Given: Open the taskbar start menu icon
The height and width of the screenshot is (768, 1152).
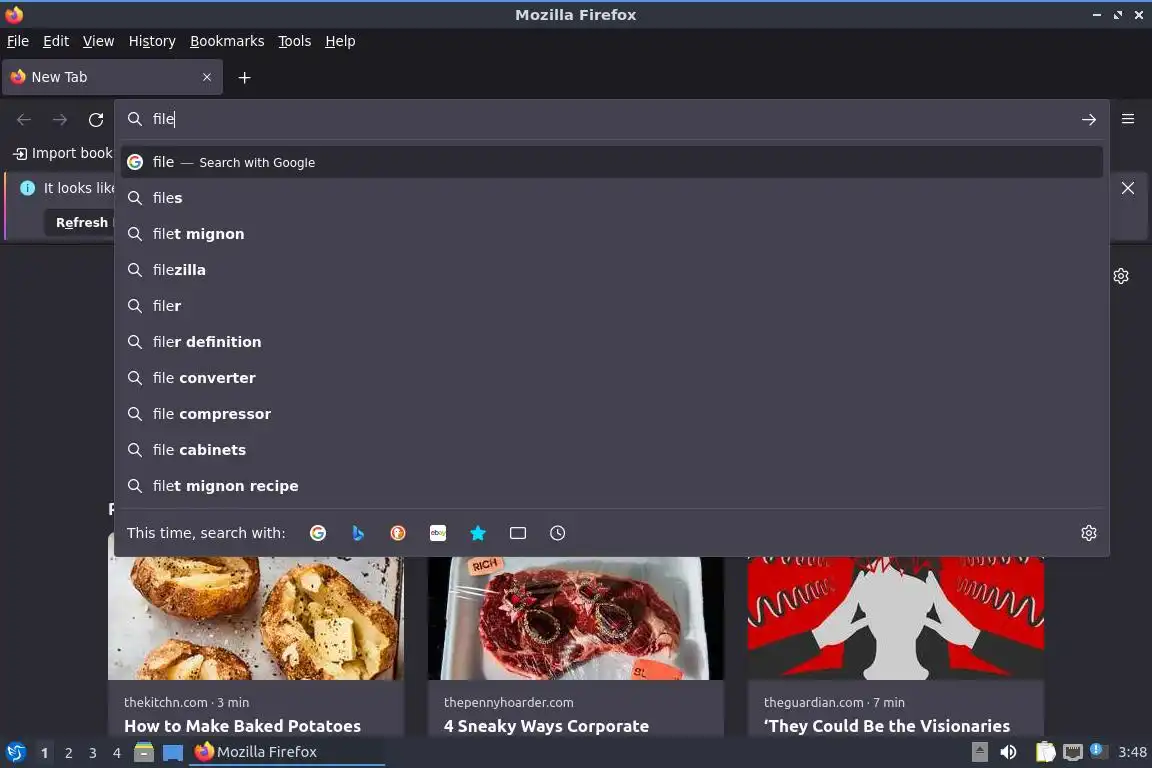Looking at the screenshot, I should point(15,753).
